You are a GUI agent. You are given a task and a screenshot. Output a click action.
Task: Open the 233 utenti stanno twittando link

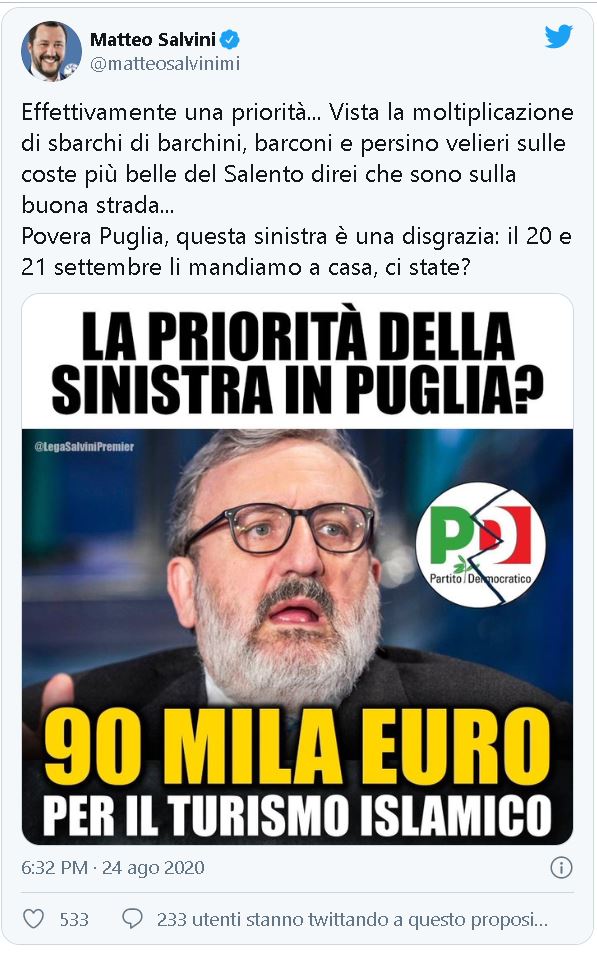352,919
